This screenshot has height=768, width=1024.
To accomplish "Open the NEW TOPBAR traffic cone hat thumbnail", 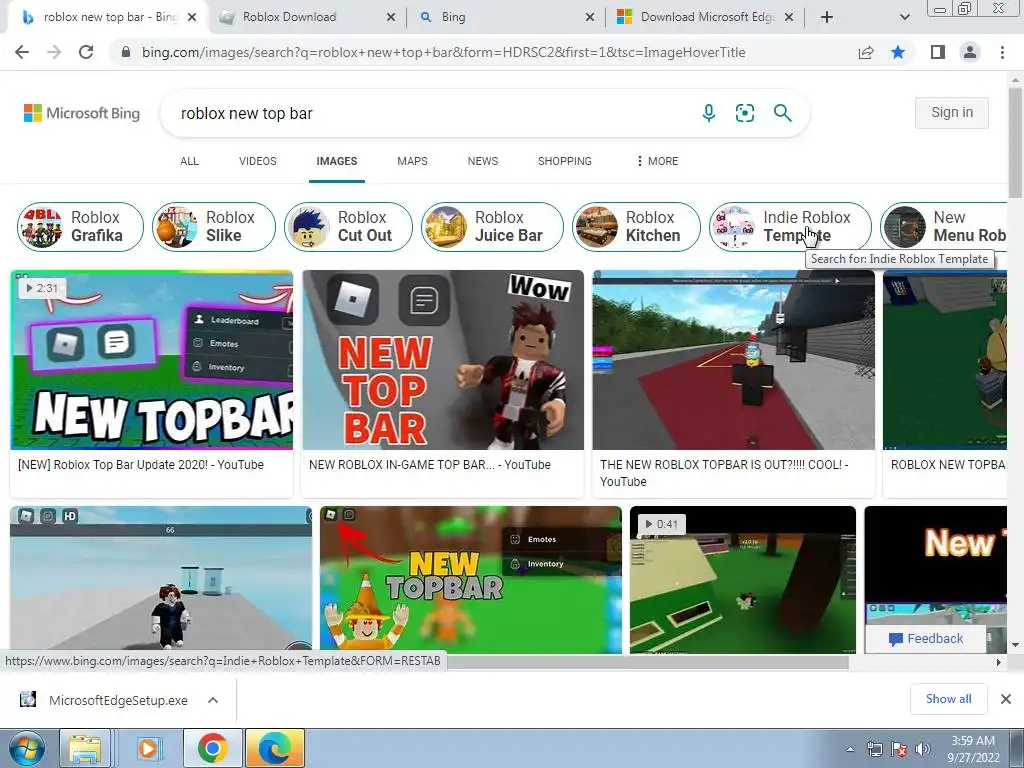I will [x=471, y=580].
